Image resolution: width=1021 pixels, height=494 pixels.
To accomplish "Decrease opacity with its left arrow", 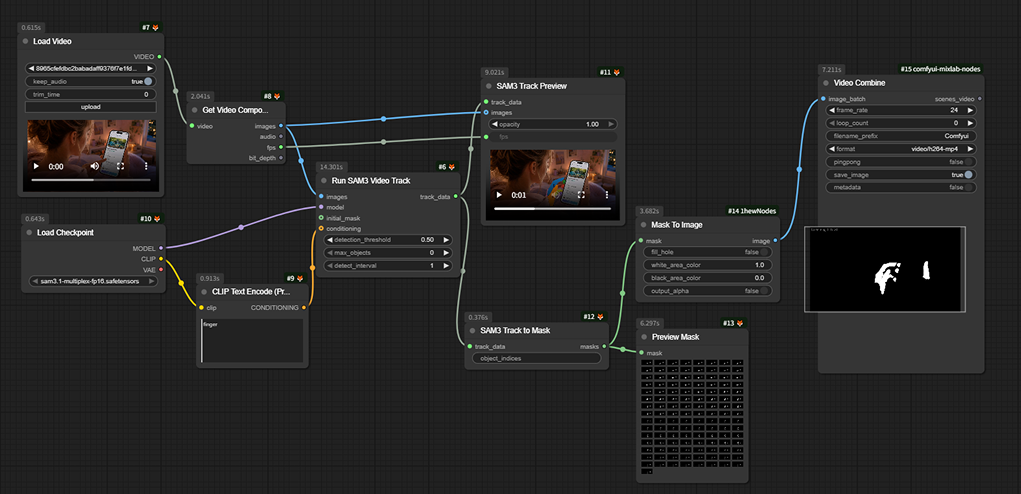I will point(495,124).
